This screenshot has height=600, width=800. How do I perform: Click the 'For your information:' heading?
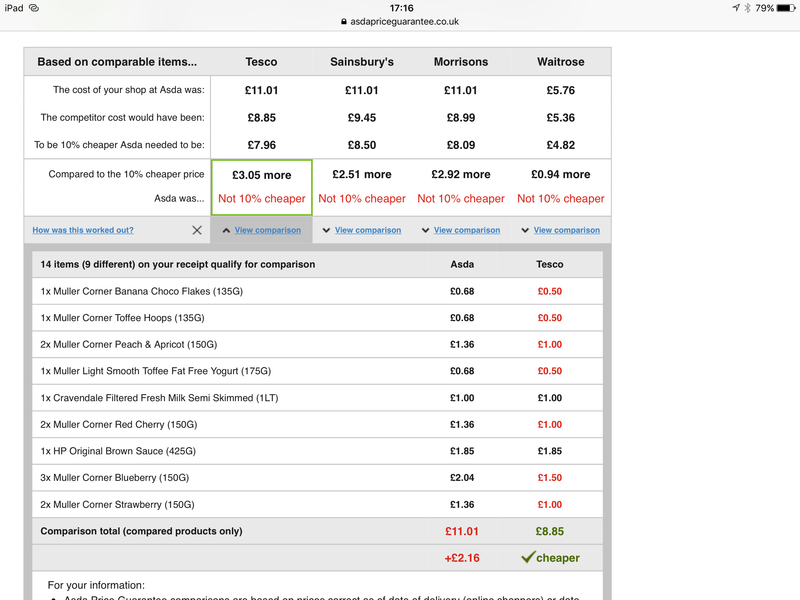(x=96, y=585)
